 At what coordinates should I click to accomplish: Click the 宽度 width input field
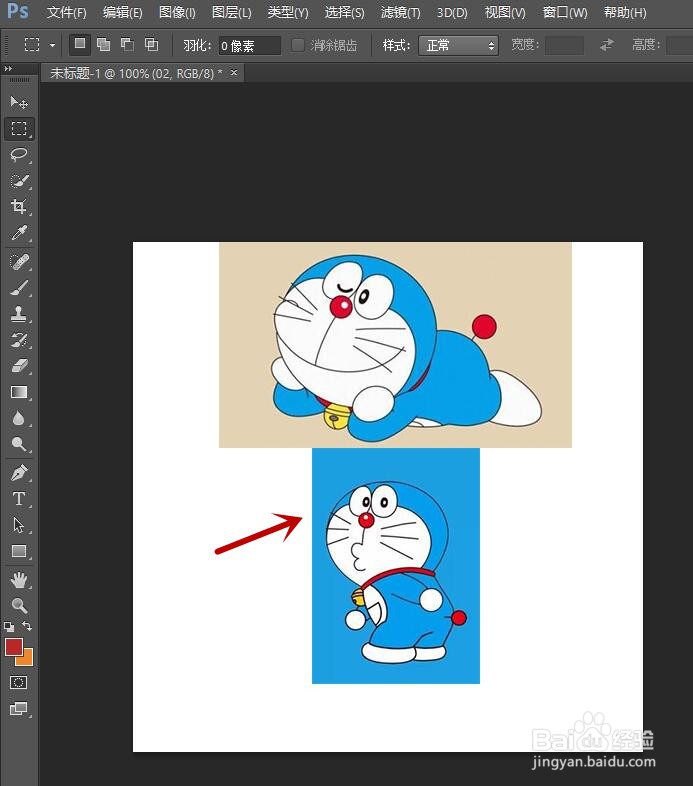[x=564, y=45]
